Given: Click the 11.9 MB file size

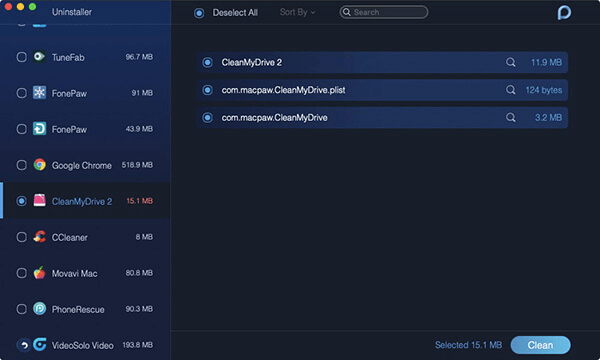Looking at the screenshot, I should click(x=546, y=62).
